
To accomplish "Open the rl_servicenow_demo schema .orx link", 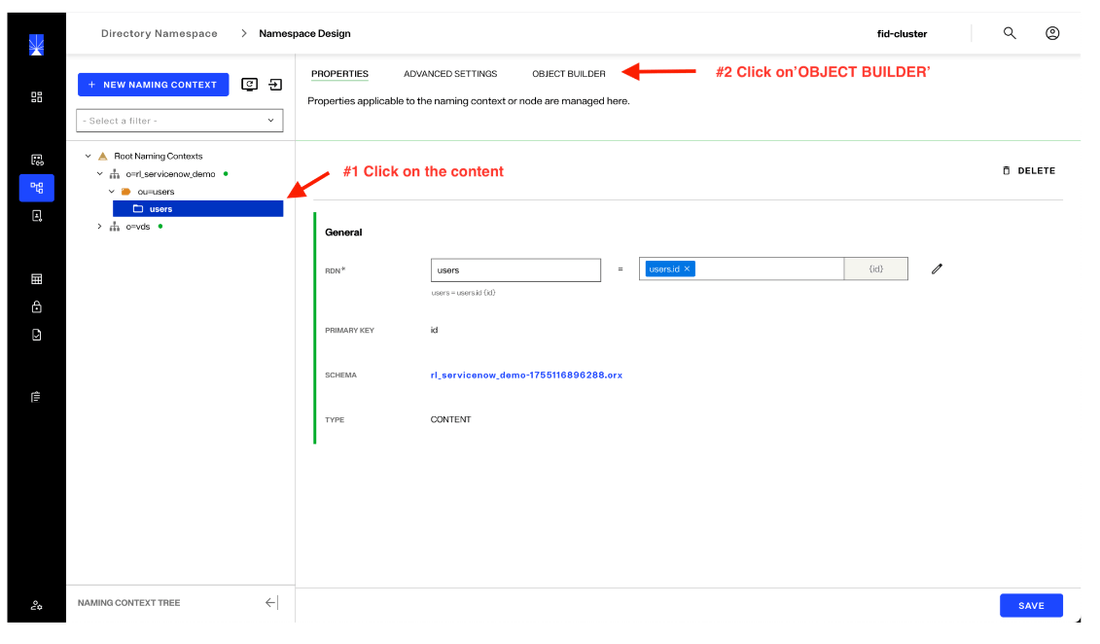I will click(x=526, y=375).
